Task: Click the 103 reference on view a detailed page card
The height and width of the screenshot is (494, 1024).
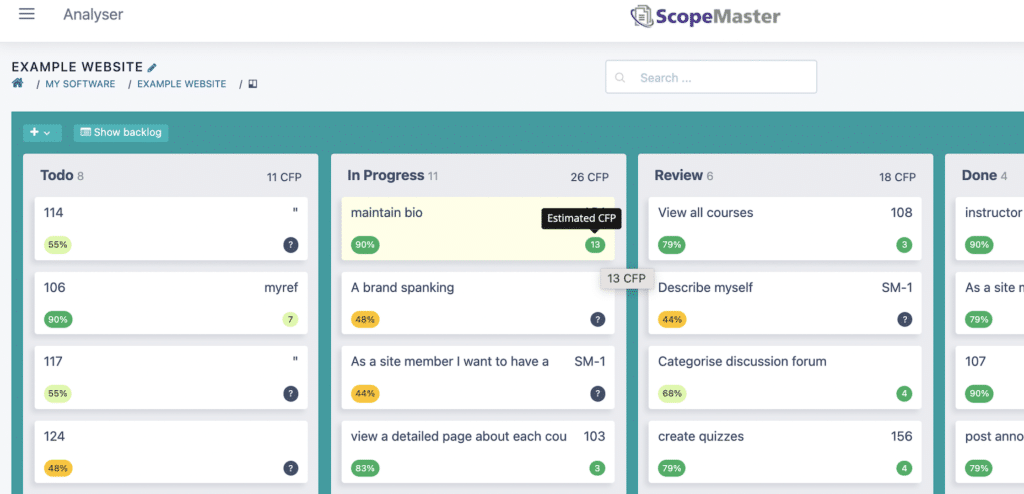Action: (x=594, y=436)
